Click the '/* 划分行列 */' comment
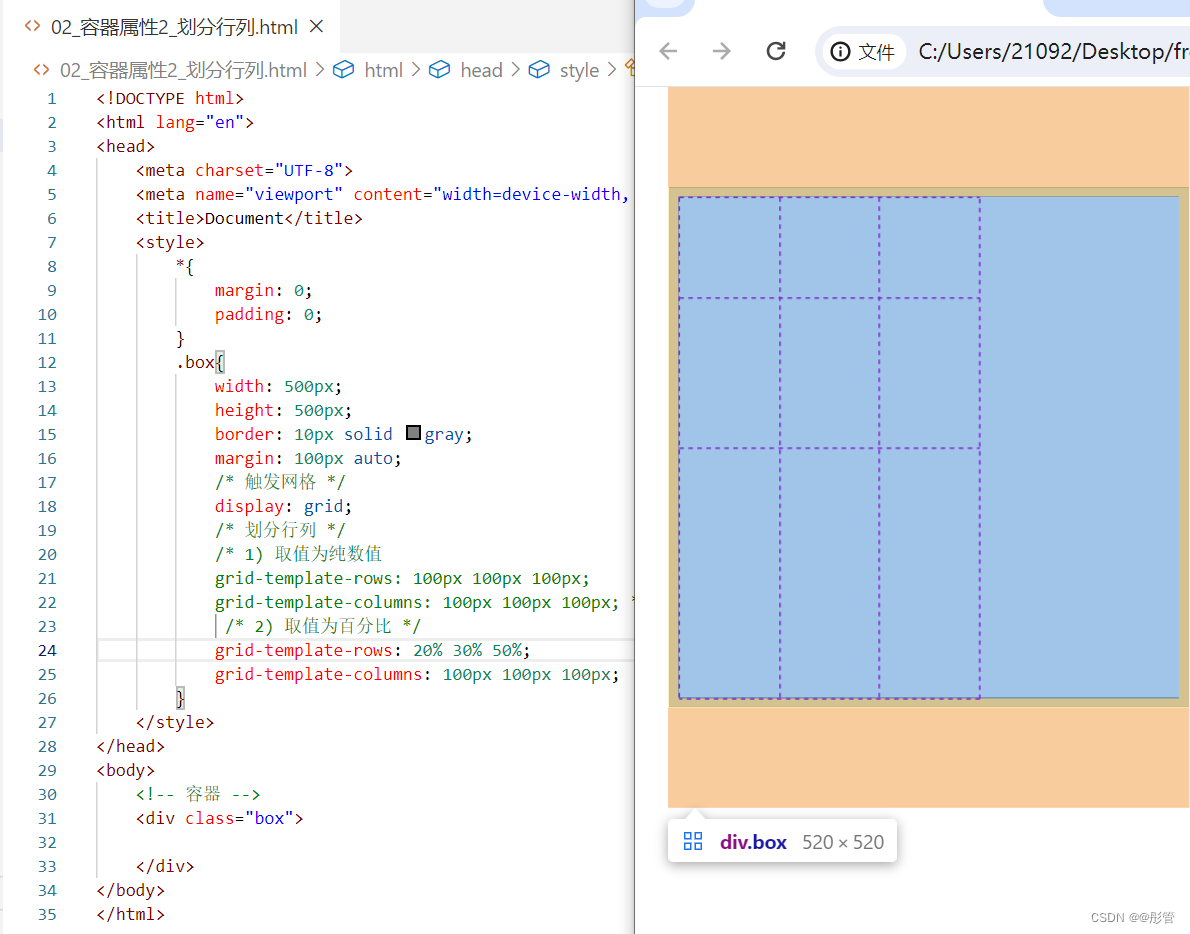The height and width of the screenshot is (934, 1190). pyautogui.click(x=280, y=530)
